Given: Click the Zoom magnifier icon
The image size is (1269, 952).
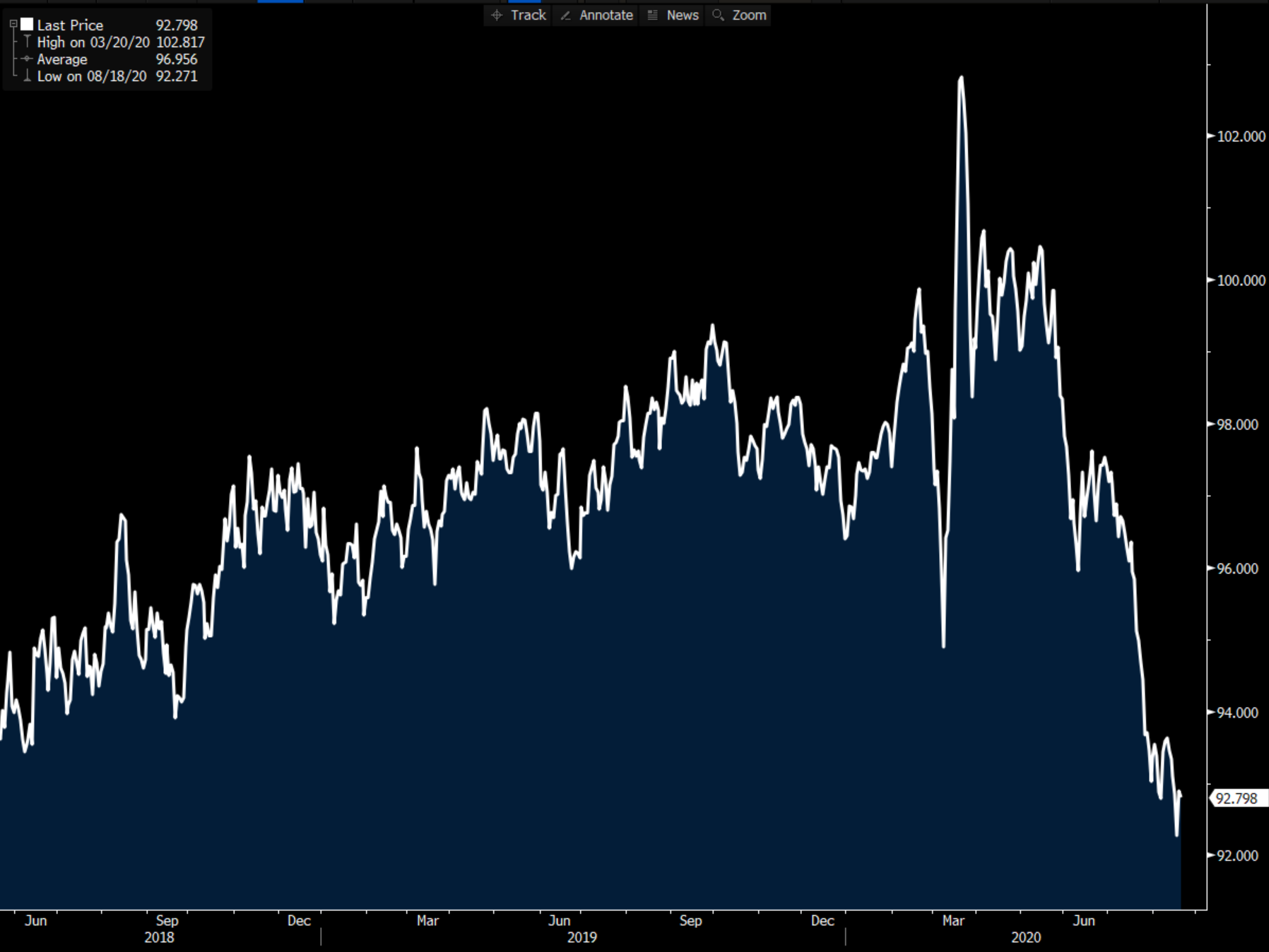Looking at the screenshot, I should pyautogui.click(x=718, y=16).
